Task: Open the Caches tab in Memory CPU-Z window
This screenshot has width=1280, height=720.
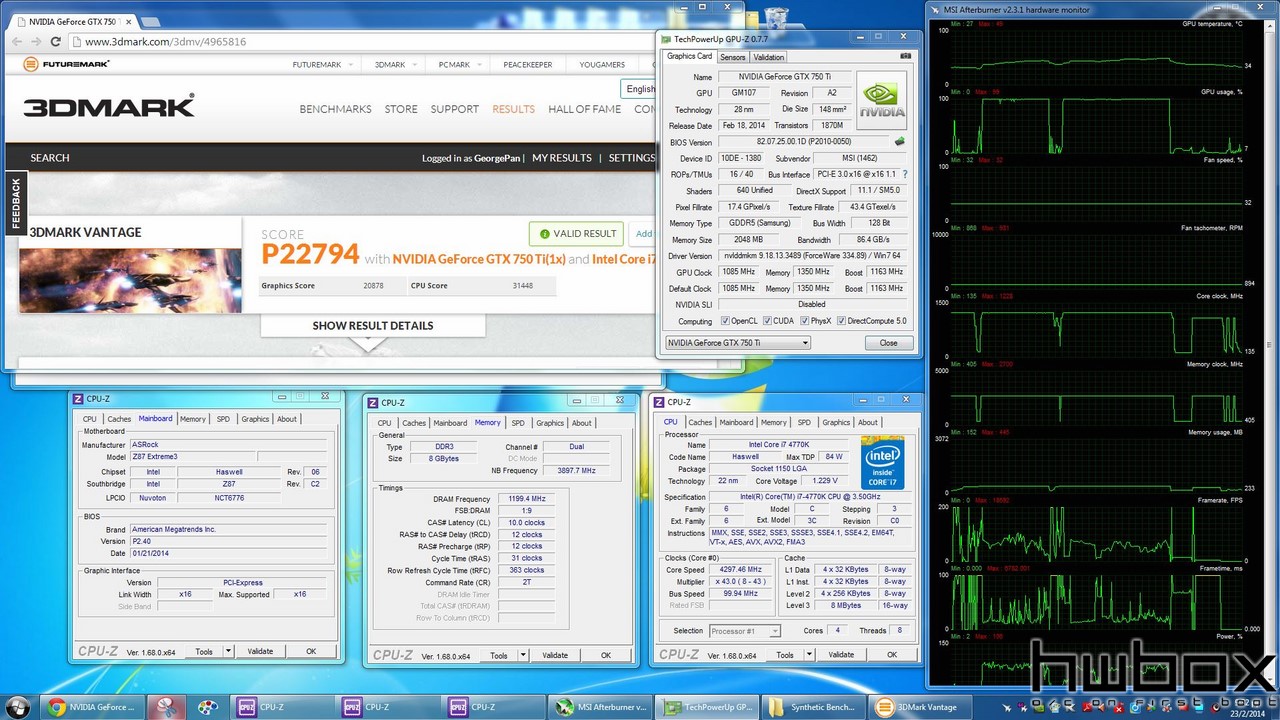Action: tap(414, 423)
